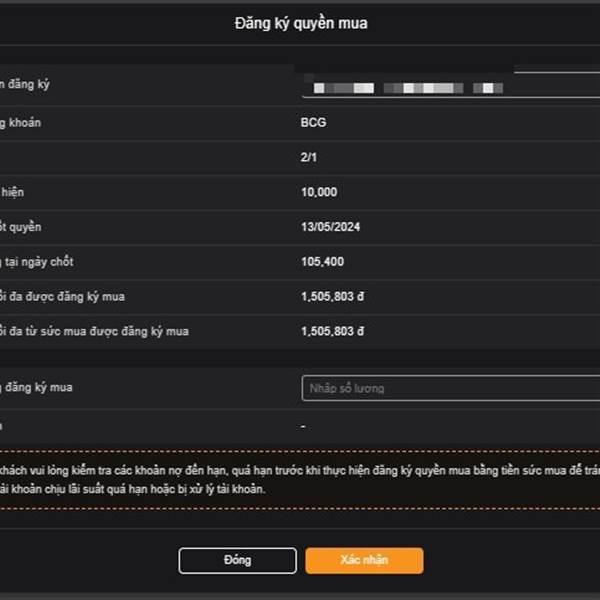Open the blurred account selector dropdown
Screen dimensions: 600x600
[x=450, y=88]
